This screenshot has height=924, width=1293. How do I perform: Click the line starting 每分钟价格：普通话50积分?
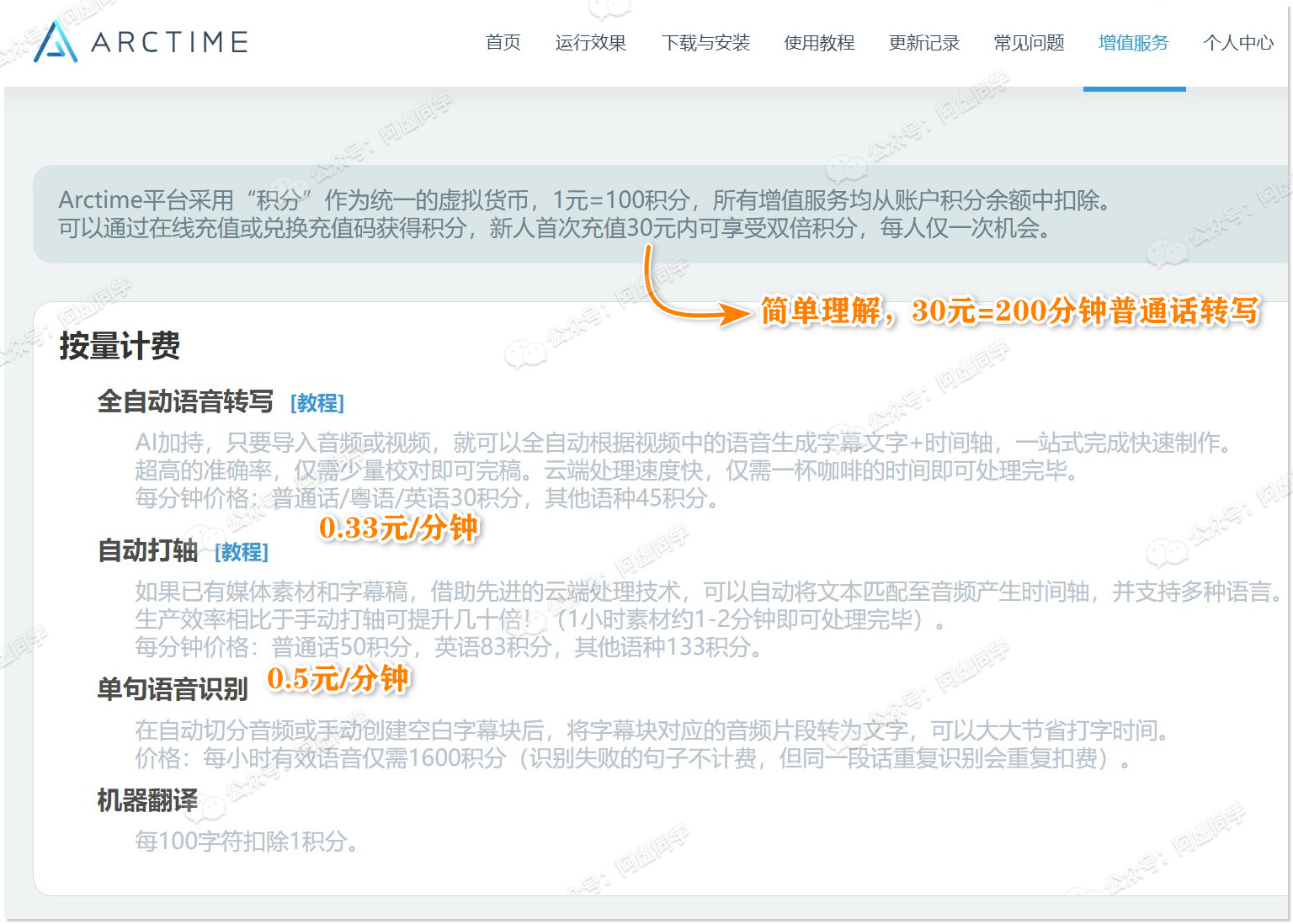coord(450,647)
